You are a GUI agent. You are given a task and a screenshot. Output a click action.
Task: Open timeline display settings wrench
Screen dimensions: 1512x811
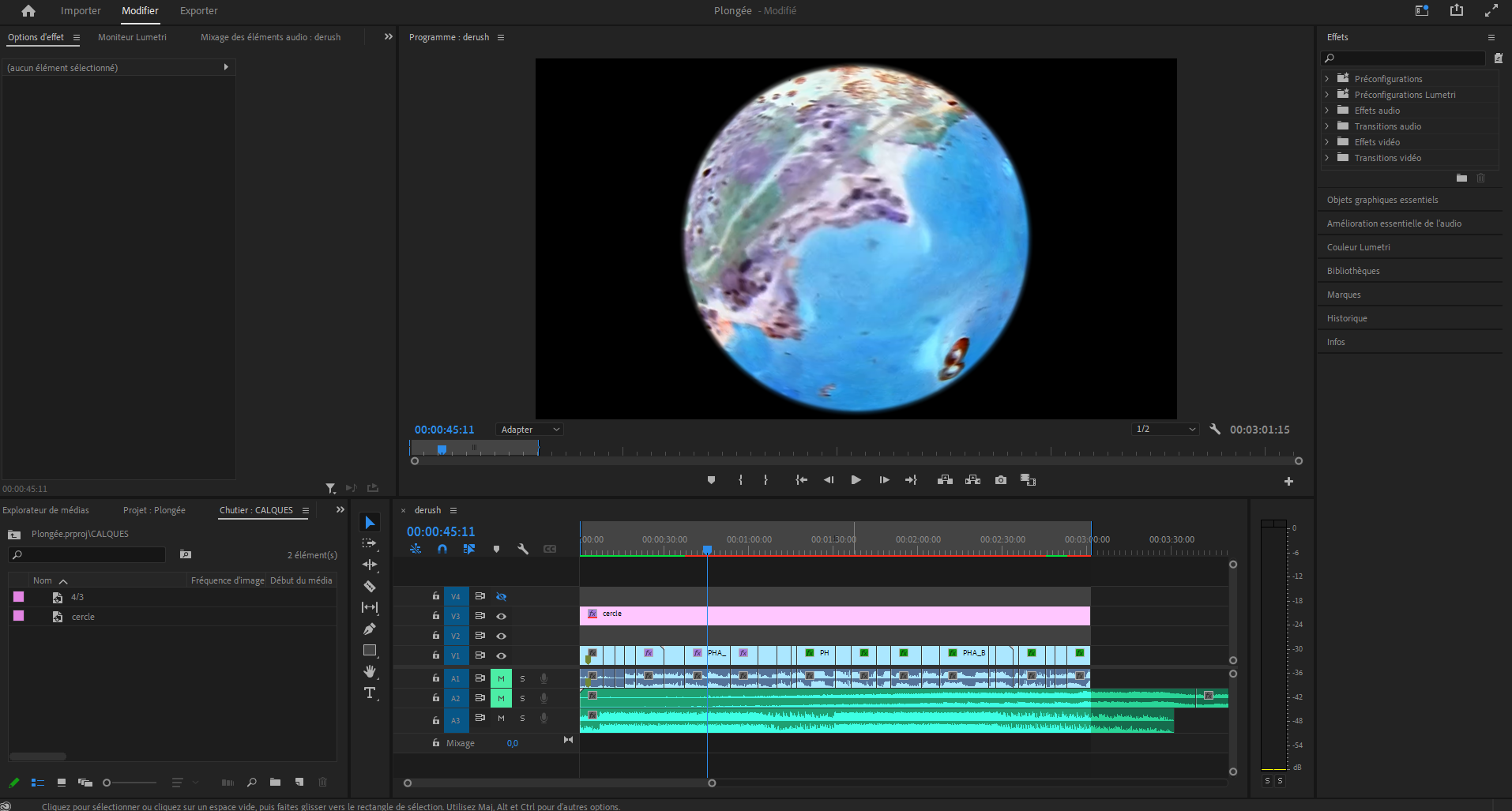[x=523, y=549]
